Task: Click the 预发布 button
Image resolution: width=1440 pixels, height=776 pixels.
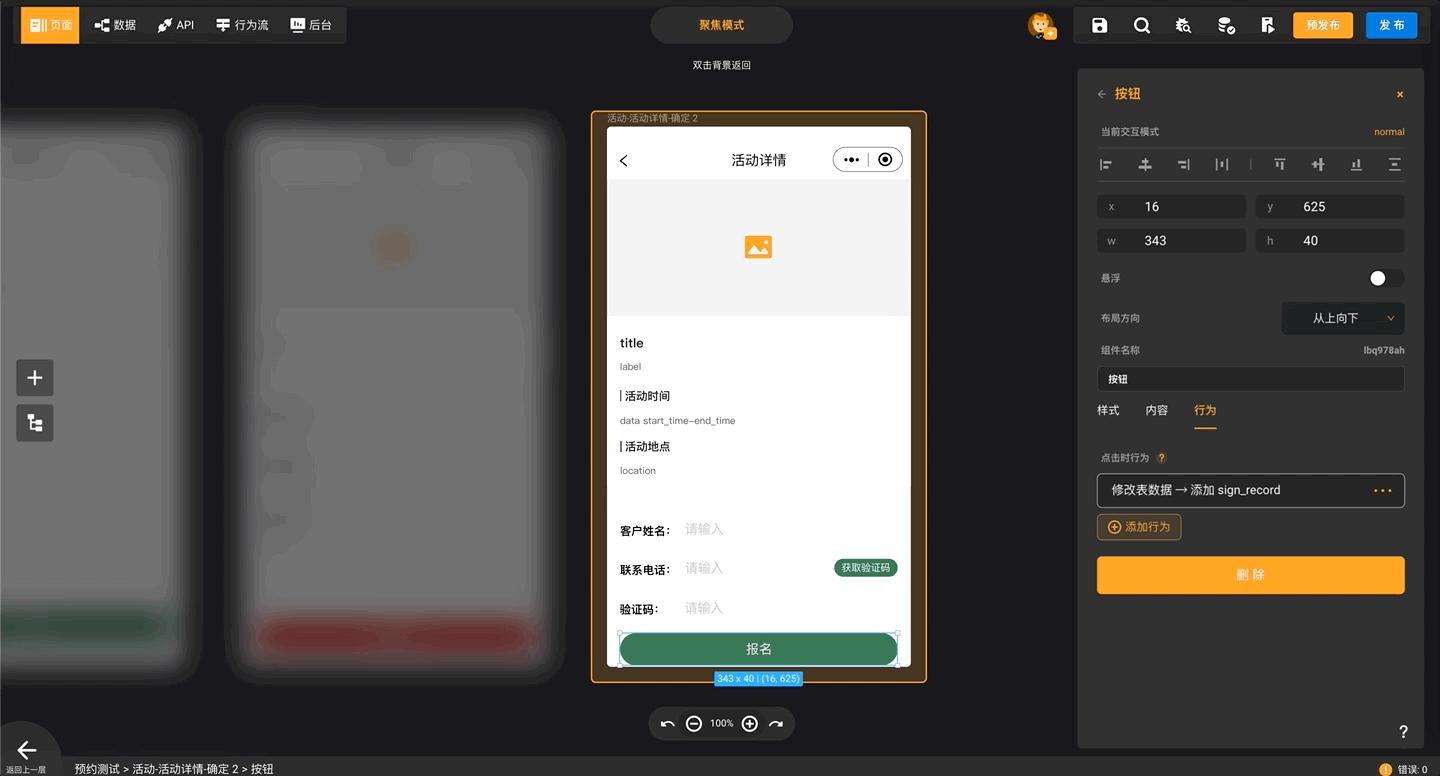Action: click(1323, 25)
